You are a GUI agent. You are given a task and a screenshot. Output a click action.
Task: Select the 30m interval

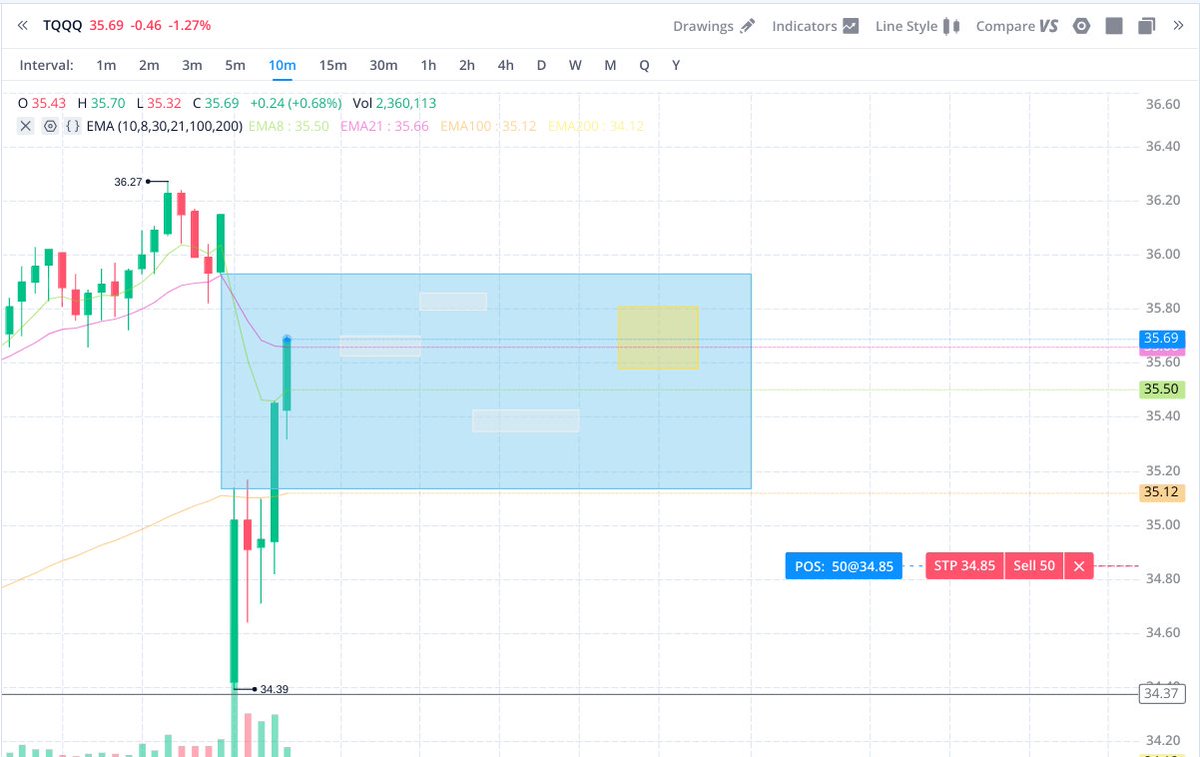pyautogui.click(x=383, y=65)
